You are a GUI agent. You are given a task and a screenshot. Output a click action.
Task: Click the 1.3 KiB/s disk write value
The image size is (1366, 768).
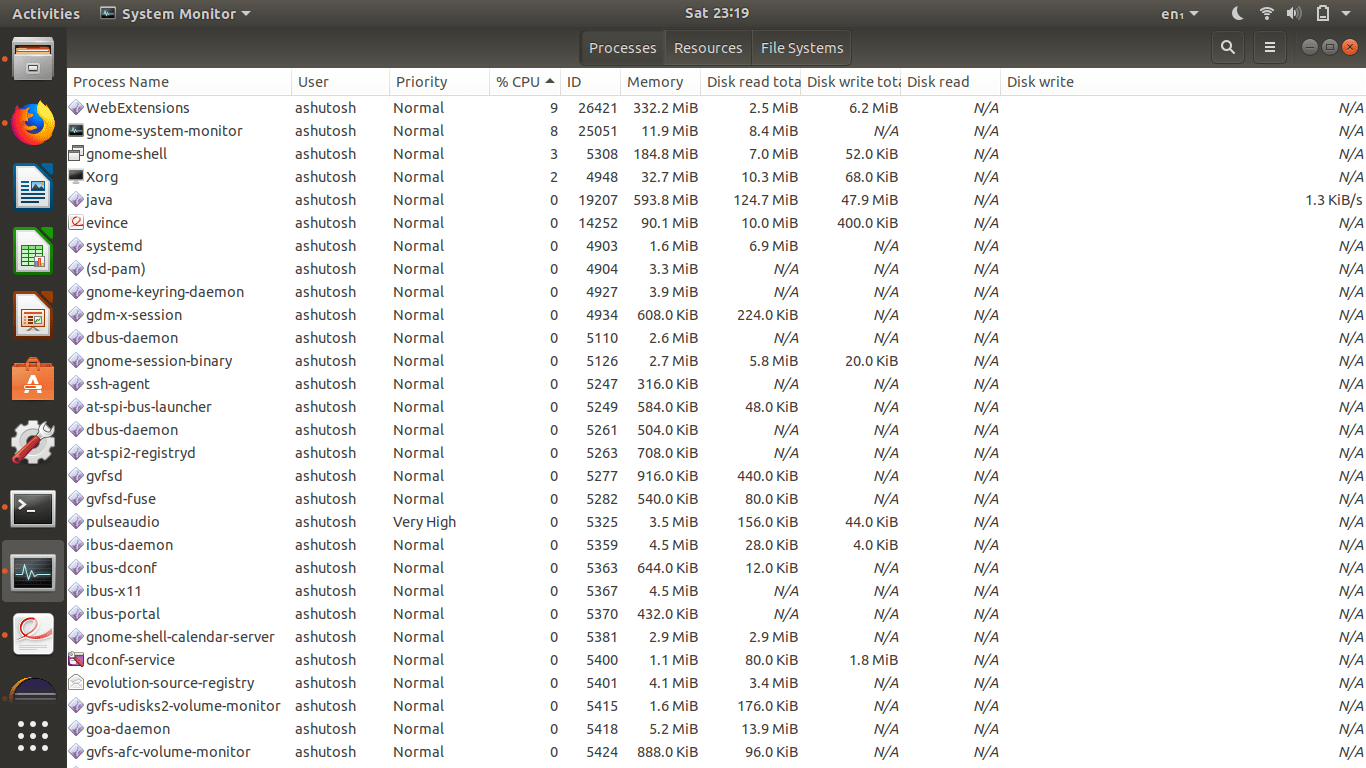(1334, 199)
